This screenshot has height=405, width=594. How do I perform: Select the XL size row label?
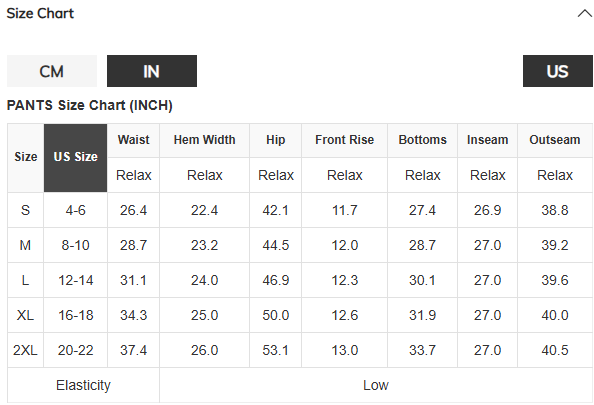pos(25,315)
